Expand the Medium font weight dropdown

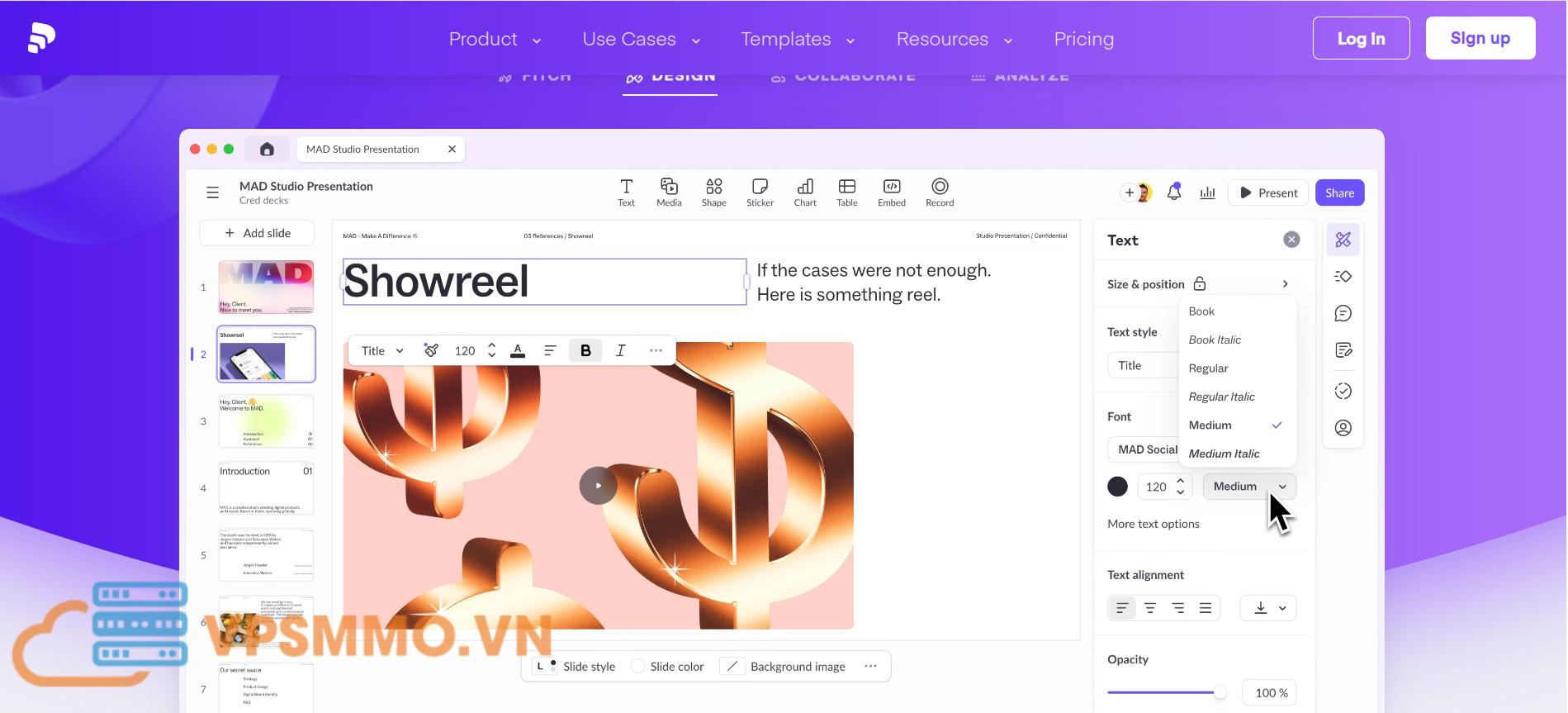(x=1248, y=487)
